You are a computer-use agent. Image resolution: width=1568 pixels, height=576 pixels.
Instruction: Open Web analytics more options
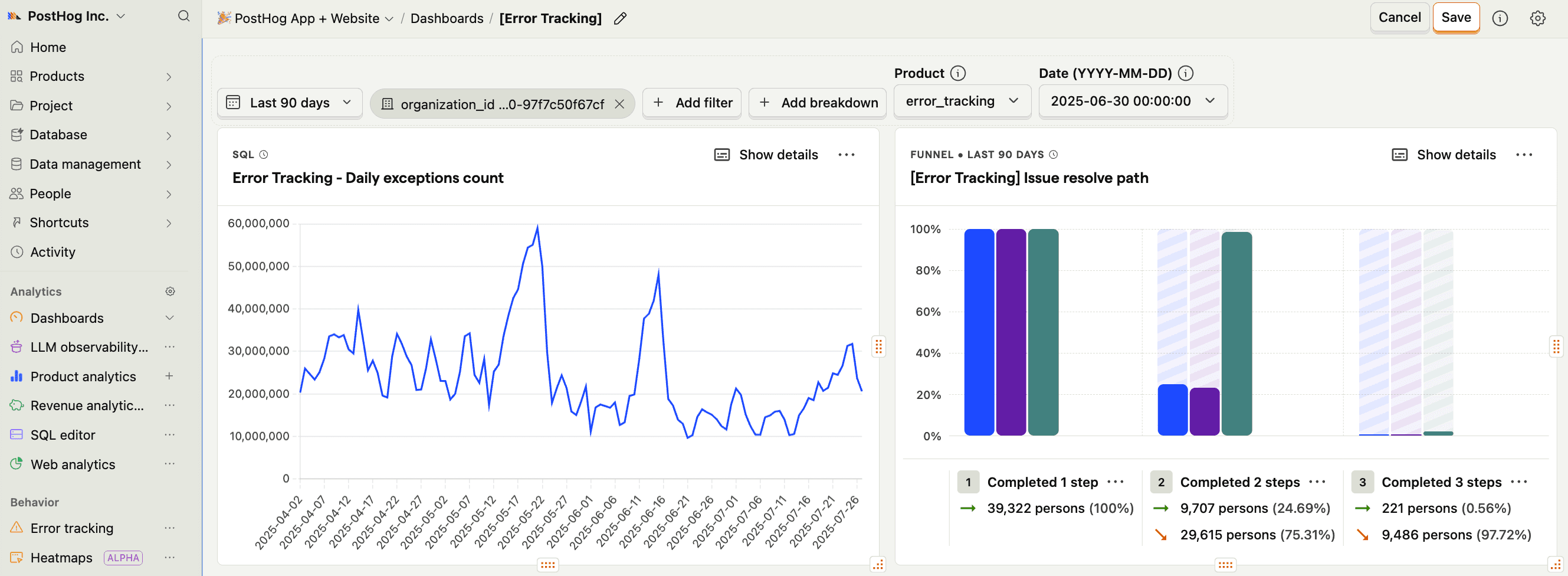click(170, 464)
